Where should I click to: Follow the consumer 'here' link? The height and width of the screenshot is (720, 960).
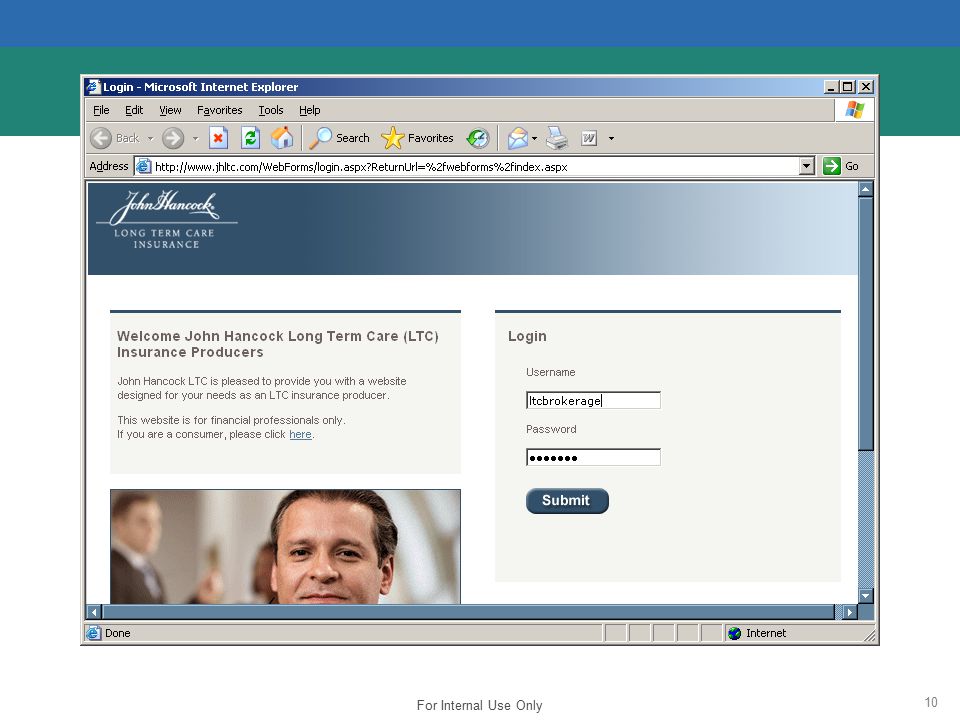click(300, 434)
